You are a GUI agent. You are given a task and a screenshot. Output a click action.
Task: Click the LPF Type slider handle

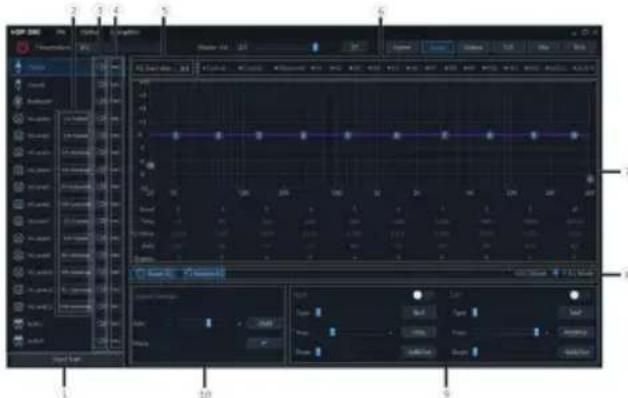(x=475, y=312)
